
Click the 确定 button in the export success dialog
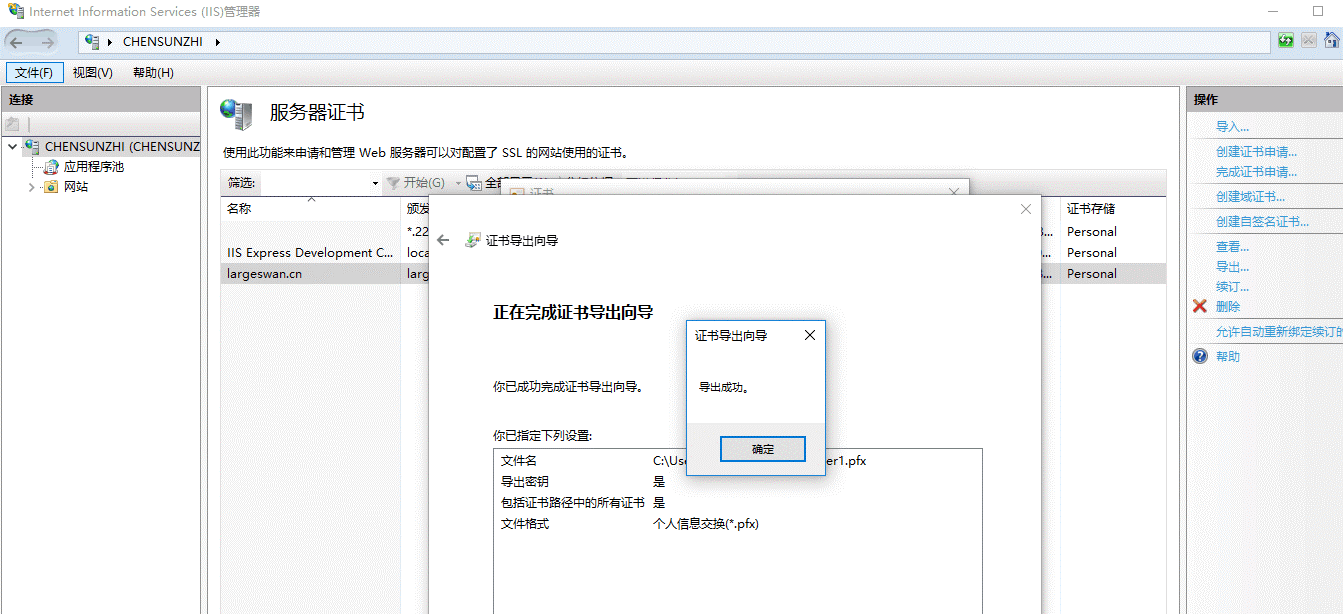pos(762,449)
